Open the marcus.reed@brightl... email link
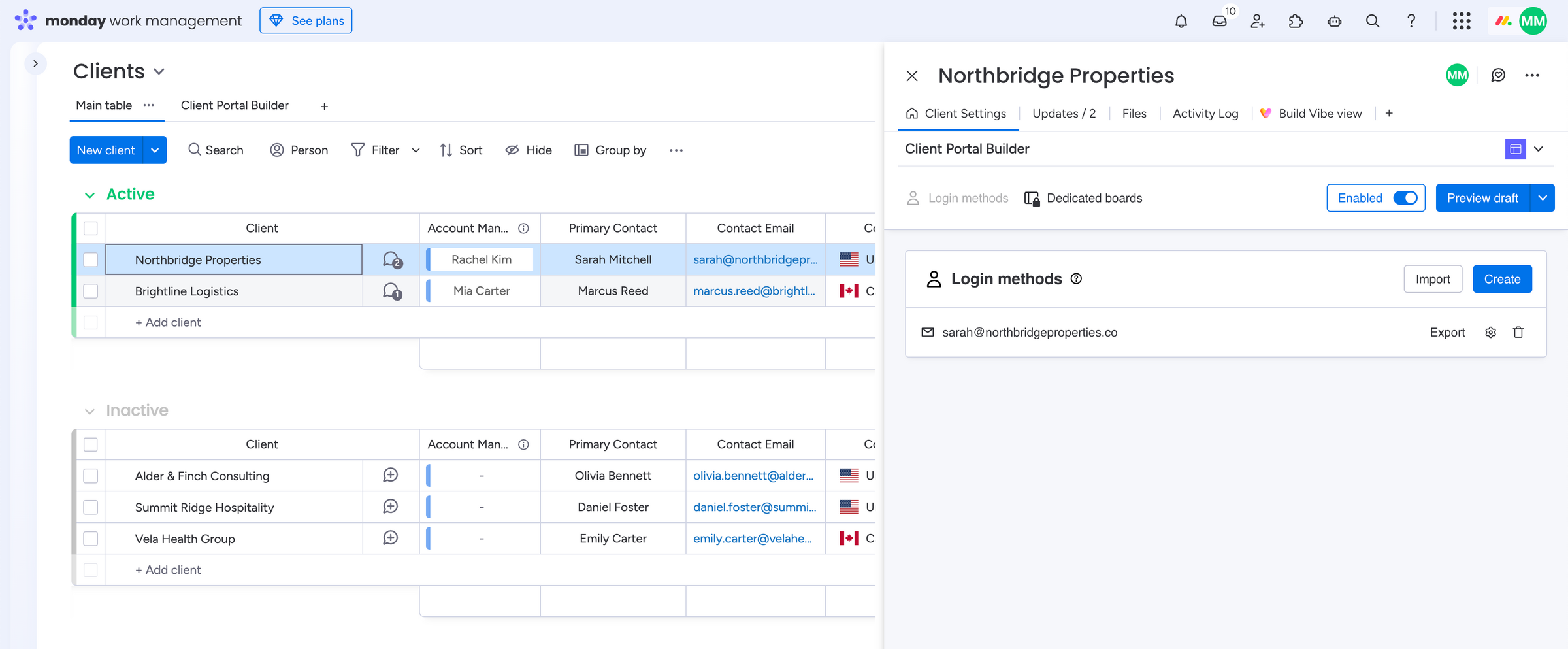 754,291
